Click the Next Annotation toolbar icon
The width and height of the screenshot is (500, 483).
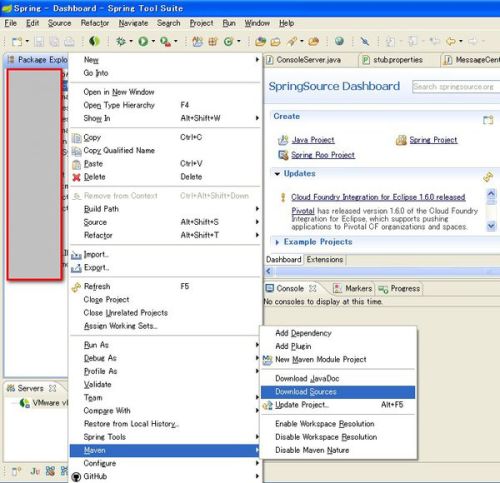390,41
